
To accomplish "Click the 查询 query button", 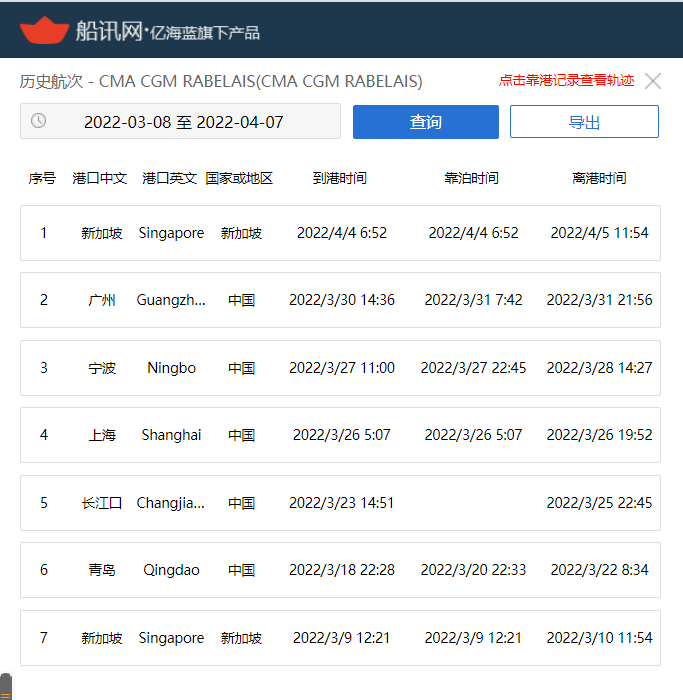I will (x=425, y=122).
